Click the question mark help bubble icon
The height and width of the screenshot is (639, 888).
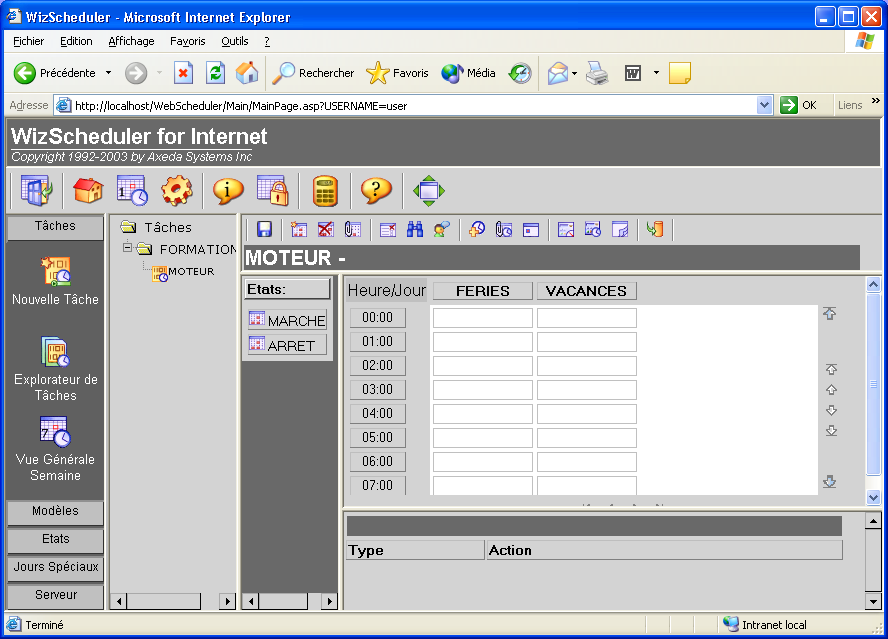(x=376, y=190)
